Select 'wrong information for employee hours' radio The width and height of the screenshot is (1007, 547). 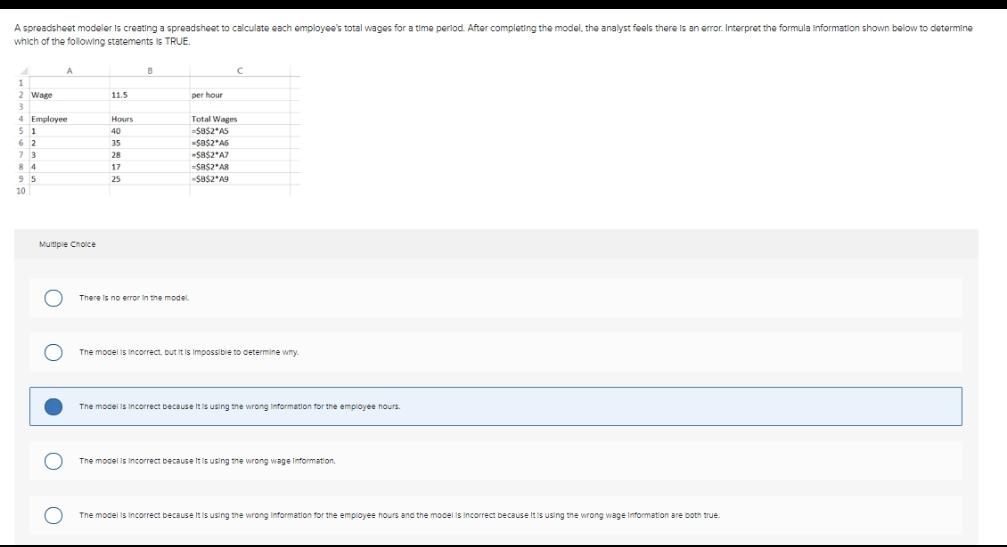coord(53,406)
